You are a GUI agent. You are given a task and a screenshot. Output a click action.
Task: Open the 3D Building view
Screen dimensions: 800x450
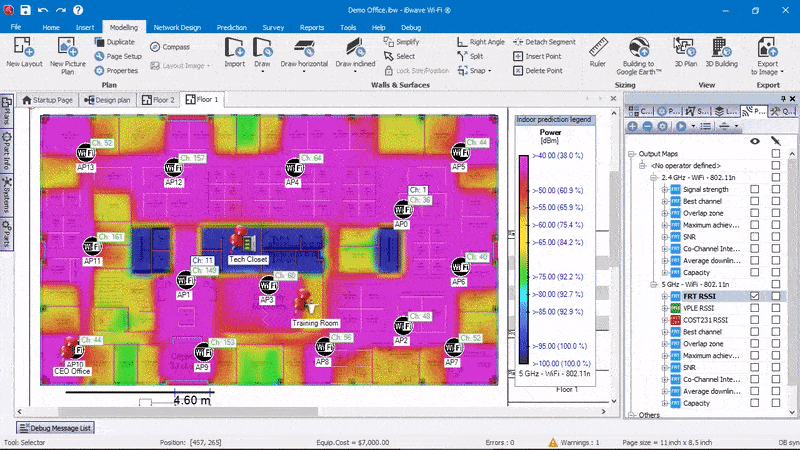click(721, 52)
